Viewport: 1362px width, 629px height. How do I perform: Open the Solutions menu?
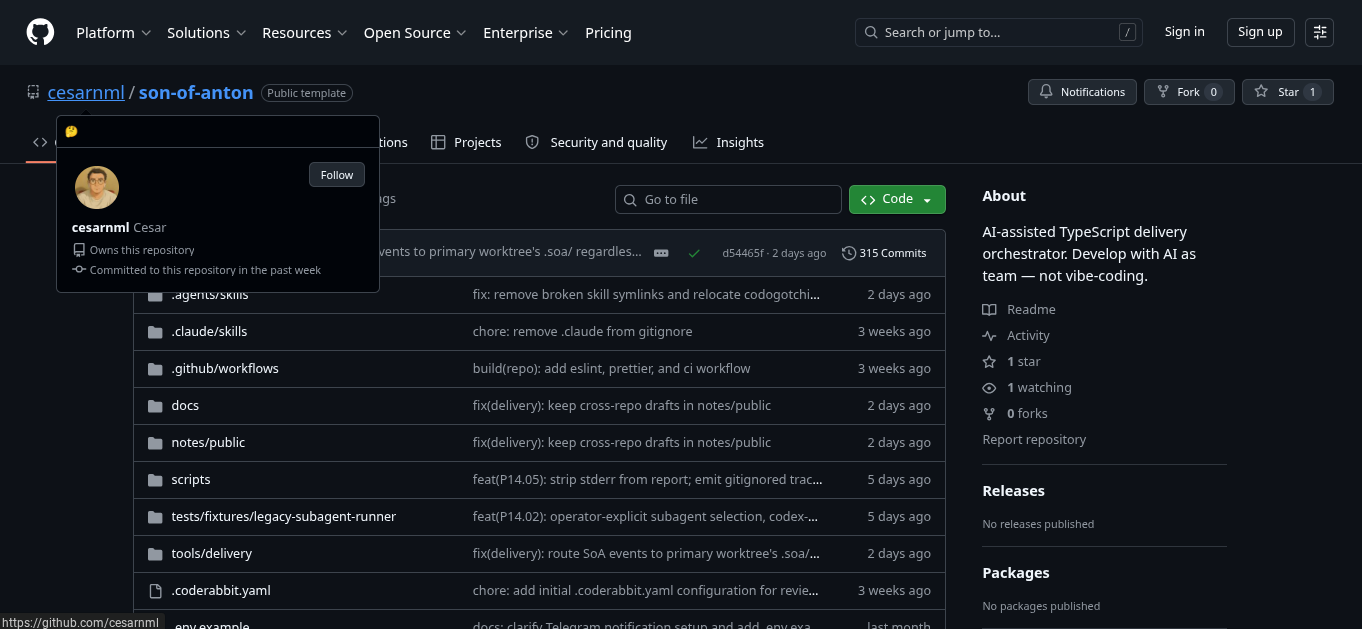206,32
